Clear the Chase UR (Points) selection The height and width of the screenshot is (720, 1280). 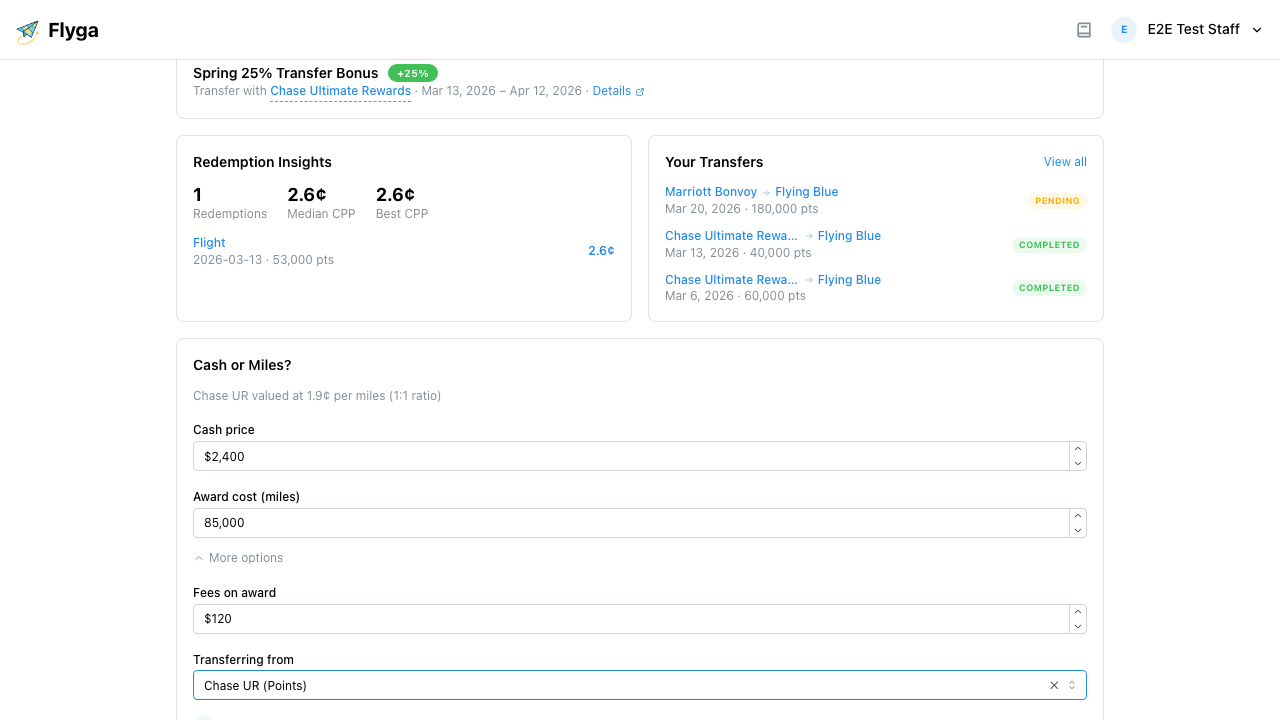1054,686
